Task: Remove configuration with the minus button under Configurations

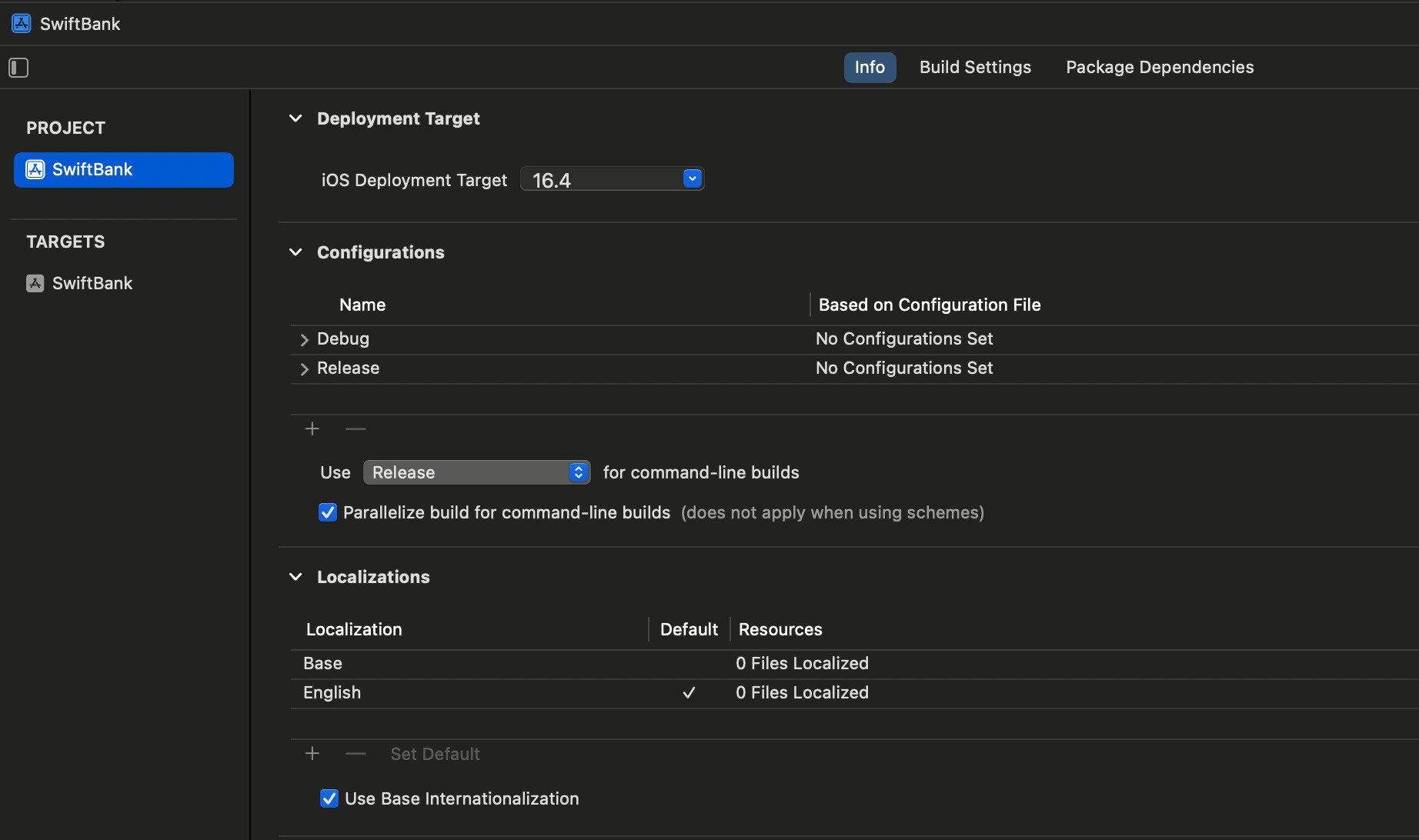Action: (x=356, y=428)
